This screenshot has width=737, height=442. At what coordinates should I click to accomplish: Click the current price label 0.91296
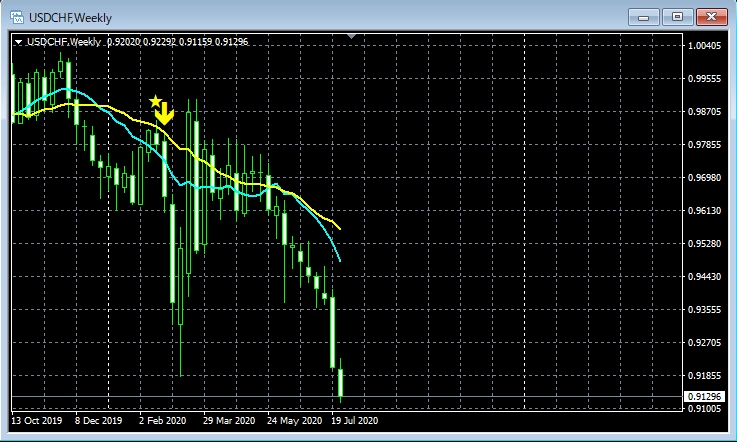click(x=702, y=397)
